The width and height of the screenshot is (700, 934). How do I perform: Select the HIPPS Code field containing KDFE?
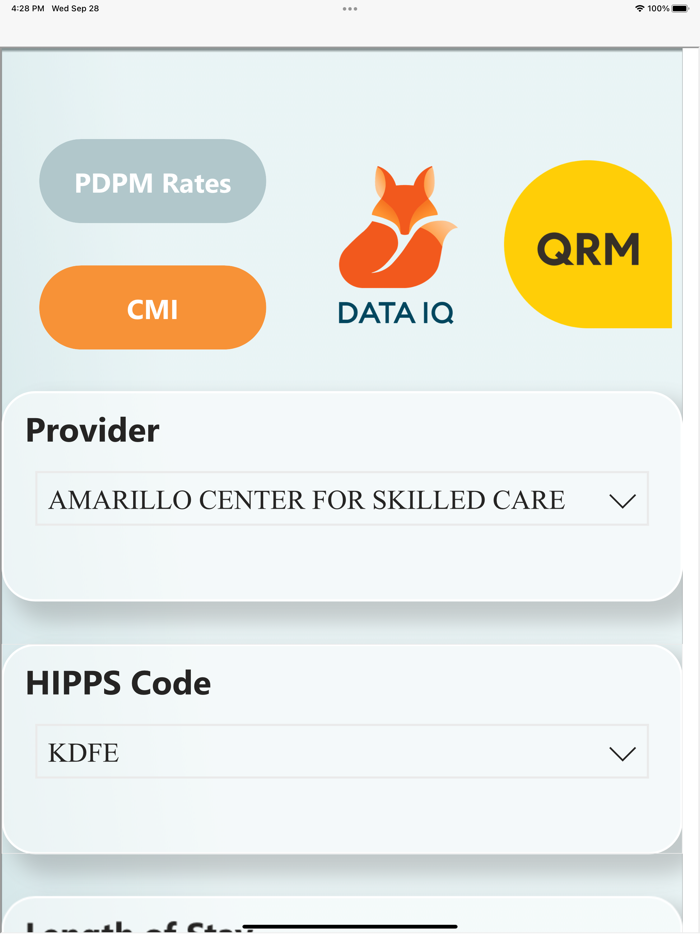pyautogui.click(x=342, y=751)
